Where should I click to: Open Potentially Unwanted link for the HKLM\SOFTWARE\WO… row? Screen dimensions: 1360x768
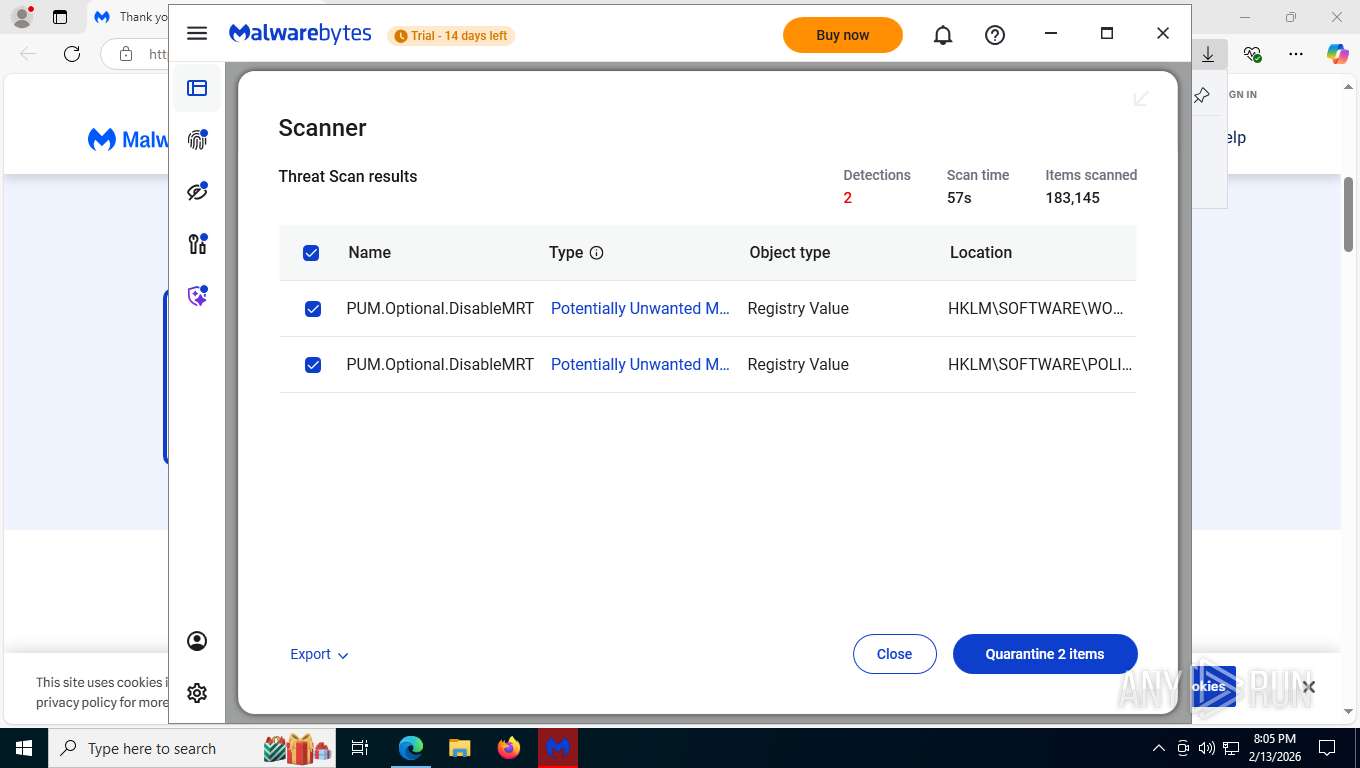pyautogui.click(x=640, y=308)
